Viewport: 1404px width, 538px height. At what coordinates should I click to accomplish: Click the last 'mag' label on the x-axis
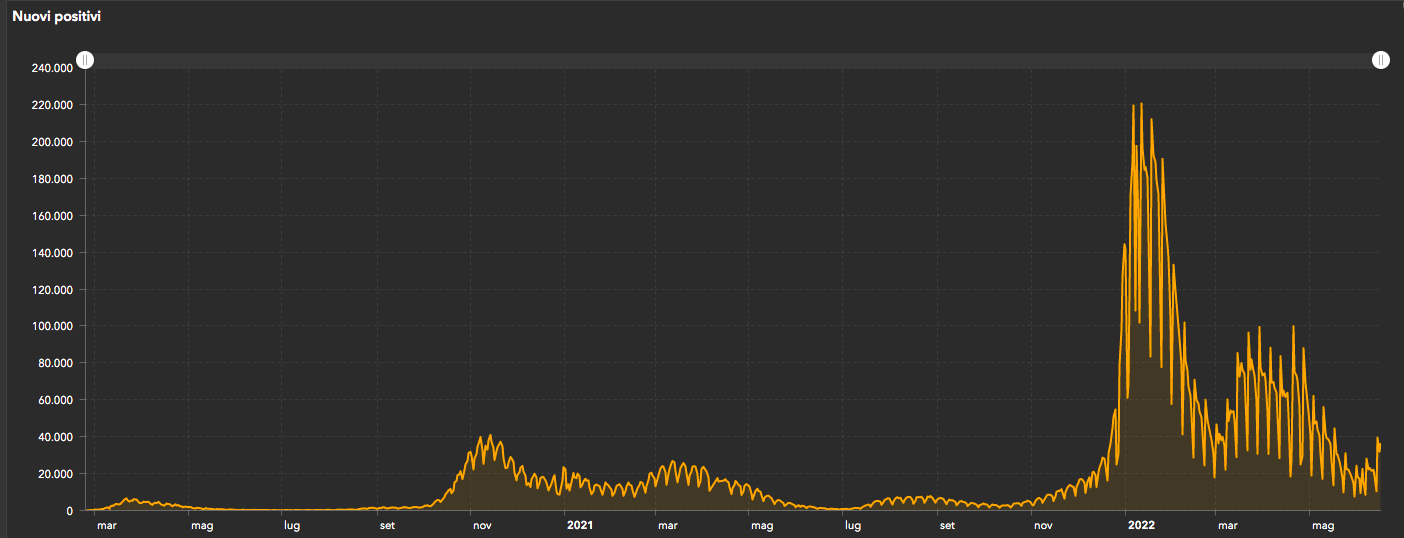[1323, 525]
